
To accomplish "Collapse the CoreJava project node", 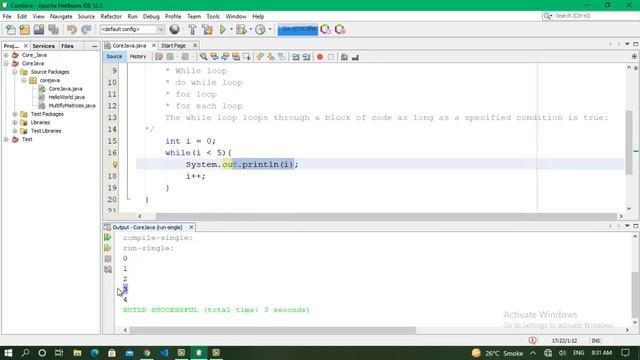I will [x=6, y=64].
